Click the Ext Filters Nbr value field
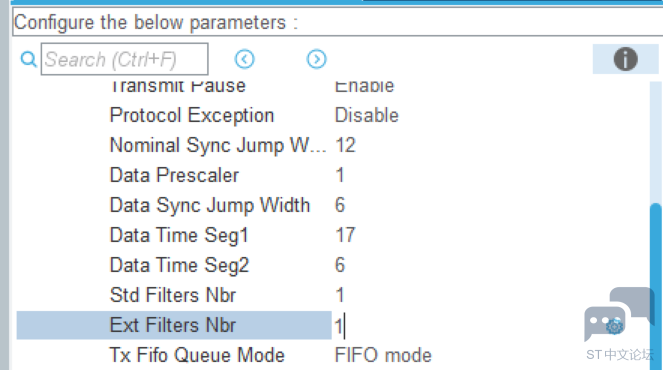 pos(490,326)
